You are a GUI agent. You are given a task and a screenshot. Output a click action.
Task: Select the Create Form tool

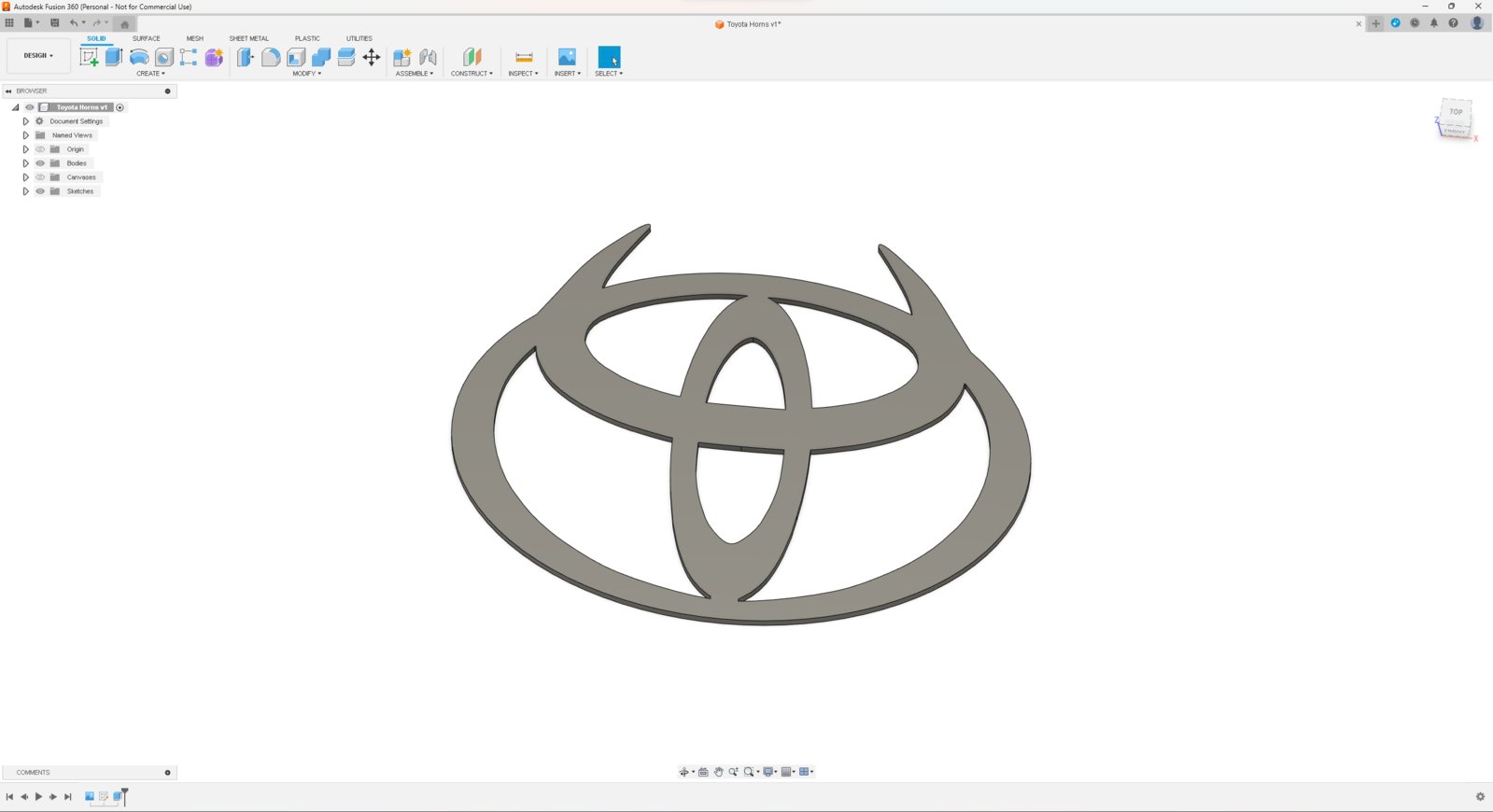[214, 57]
